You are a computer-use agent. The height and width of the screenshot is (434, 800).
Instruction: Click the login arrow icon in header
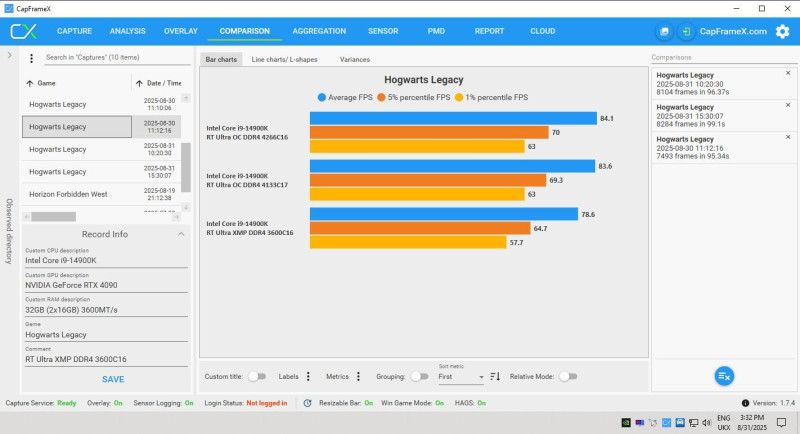tap(686, 32)
